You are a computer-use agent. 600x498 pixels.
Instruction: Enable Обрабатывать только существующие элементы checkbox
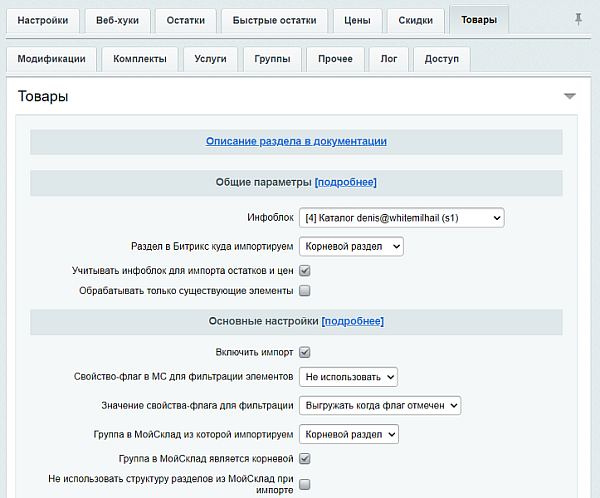pyautogui.click(x=305, y=291)
